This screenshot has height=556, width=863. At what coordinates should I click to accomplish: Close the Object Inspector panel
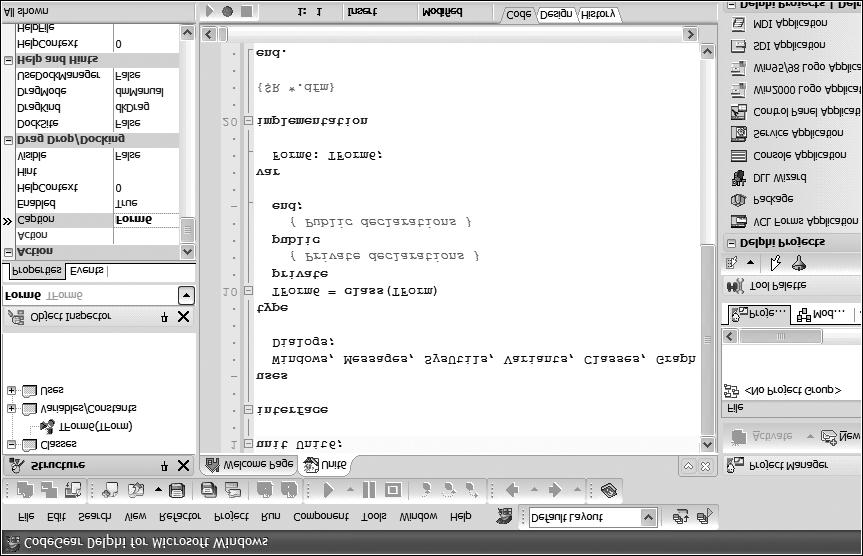coord(184,317)
